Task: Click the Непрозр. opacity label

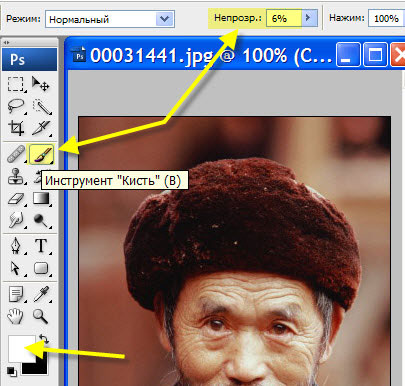Action: coord(238,18)
